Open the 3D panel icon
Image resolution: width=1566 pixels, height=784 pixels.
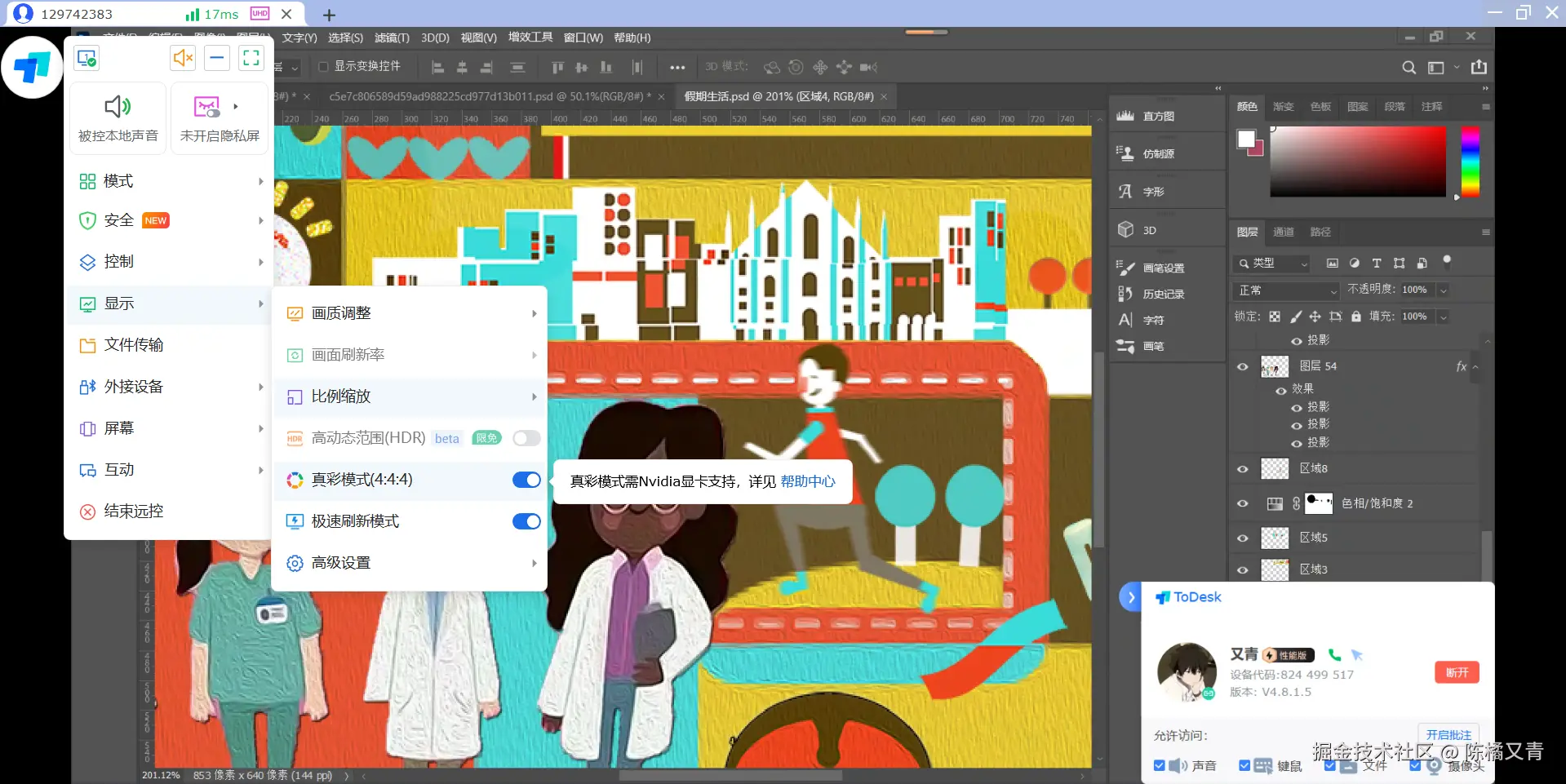[x=1126, y=230]
